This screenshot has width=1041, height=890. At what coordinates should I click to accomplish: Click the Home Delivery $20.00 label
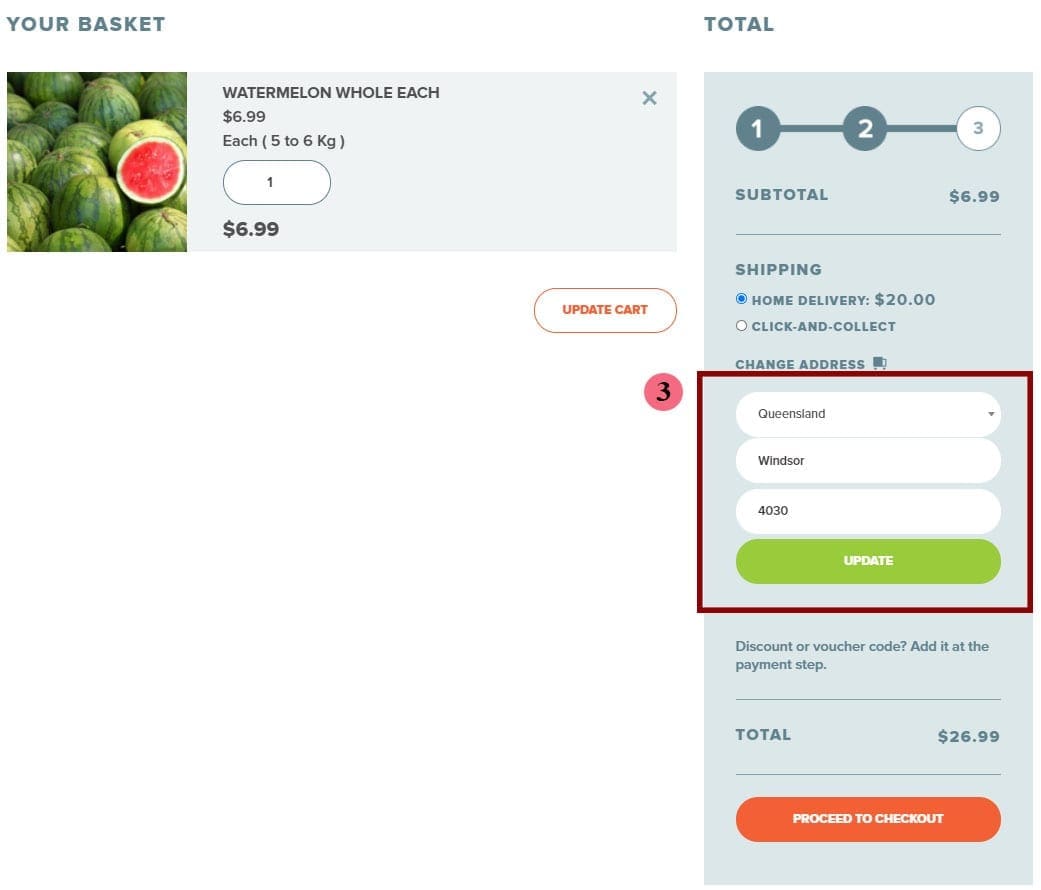pyautogui.click(x=843, y=300)
